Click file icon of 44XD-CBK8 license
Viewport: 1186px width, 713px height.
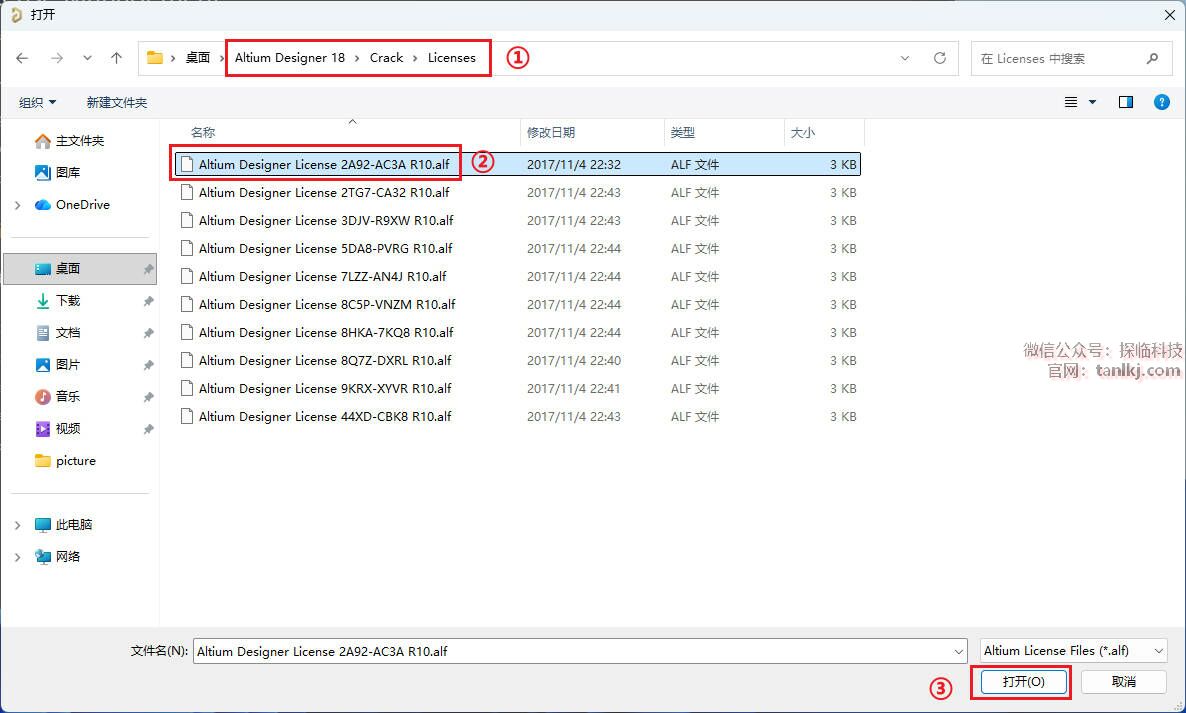coord(186,416)
